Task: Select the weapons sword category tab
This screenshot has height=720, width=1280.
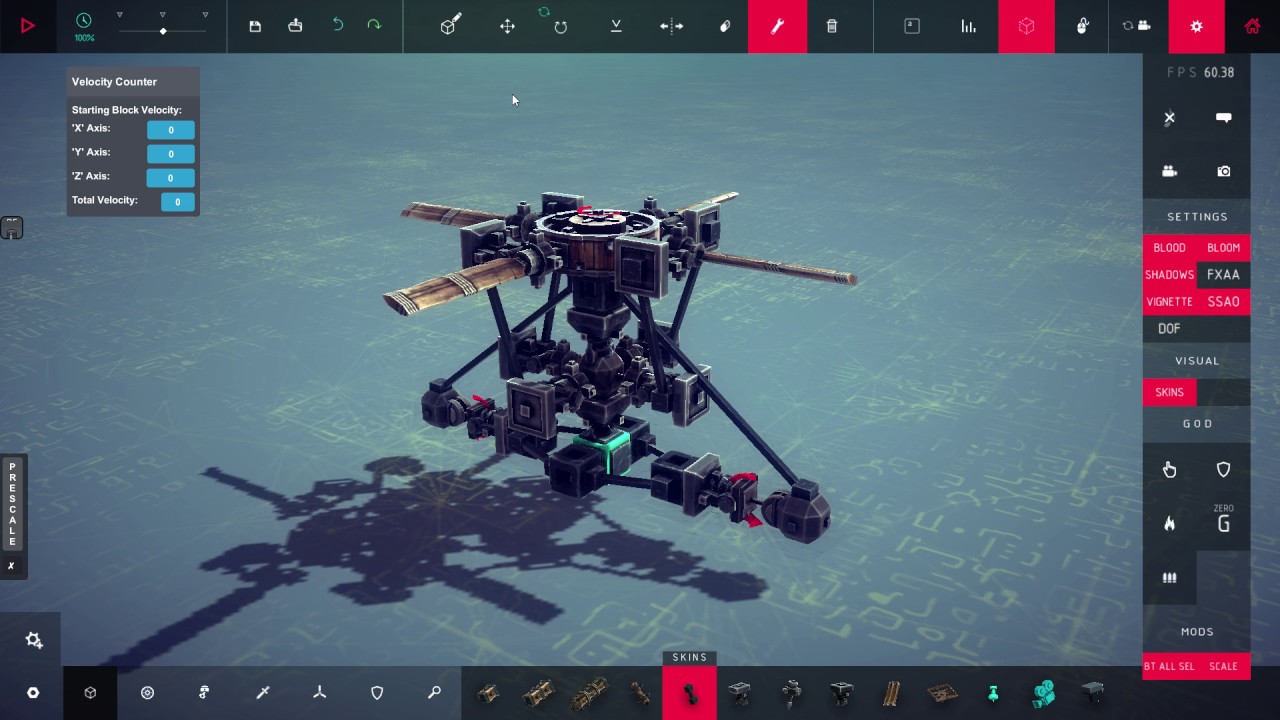Action: pyautogui.click(x=263, y=693)
